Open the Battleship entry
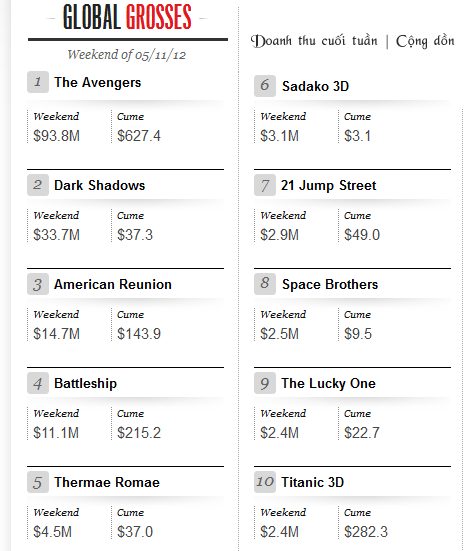The image size is (468, 551). [x=85, y=383]
